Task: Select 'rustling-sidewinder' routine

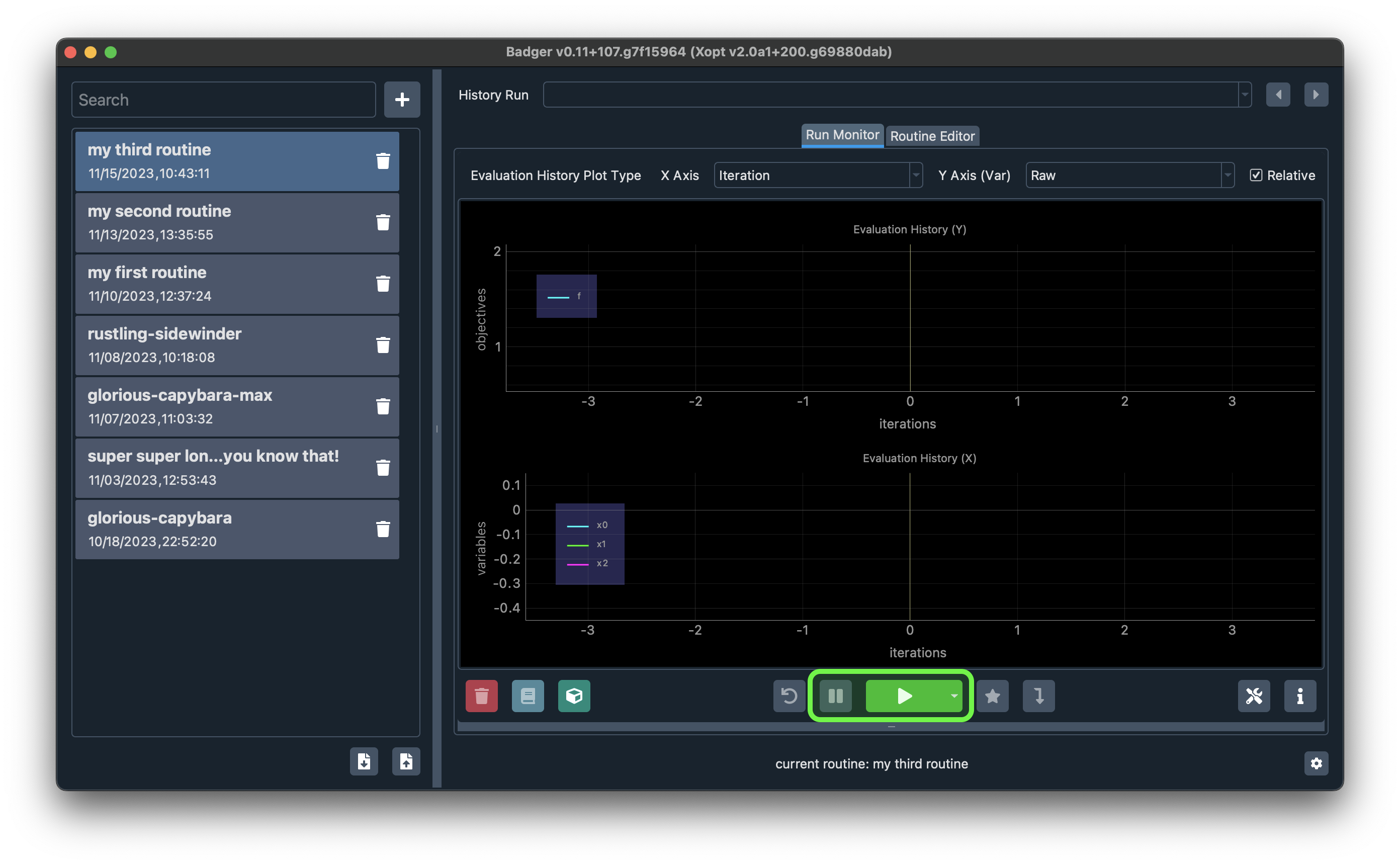Action: (237, 345)
